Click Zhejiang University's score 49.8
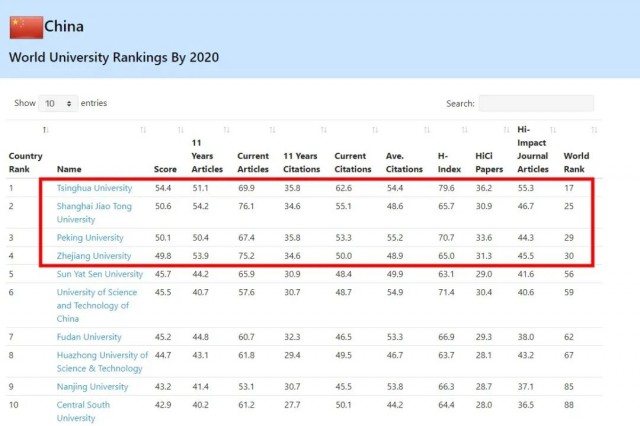 tap(163, 256)
